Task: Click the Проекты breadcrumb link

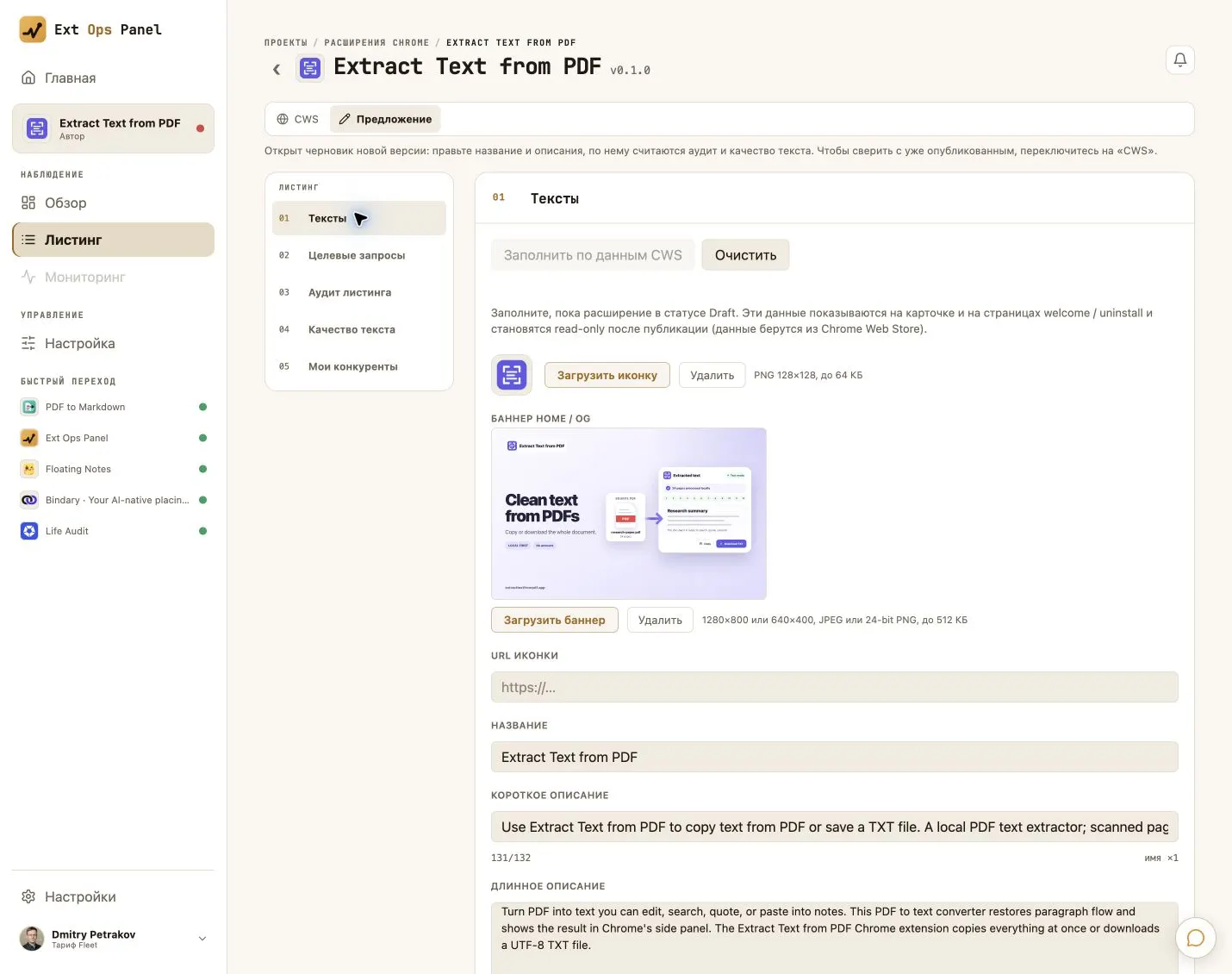Action: (x=286, y=42)
